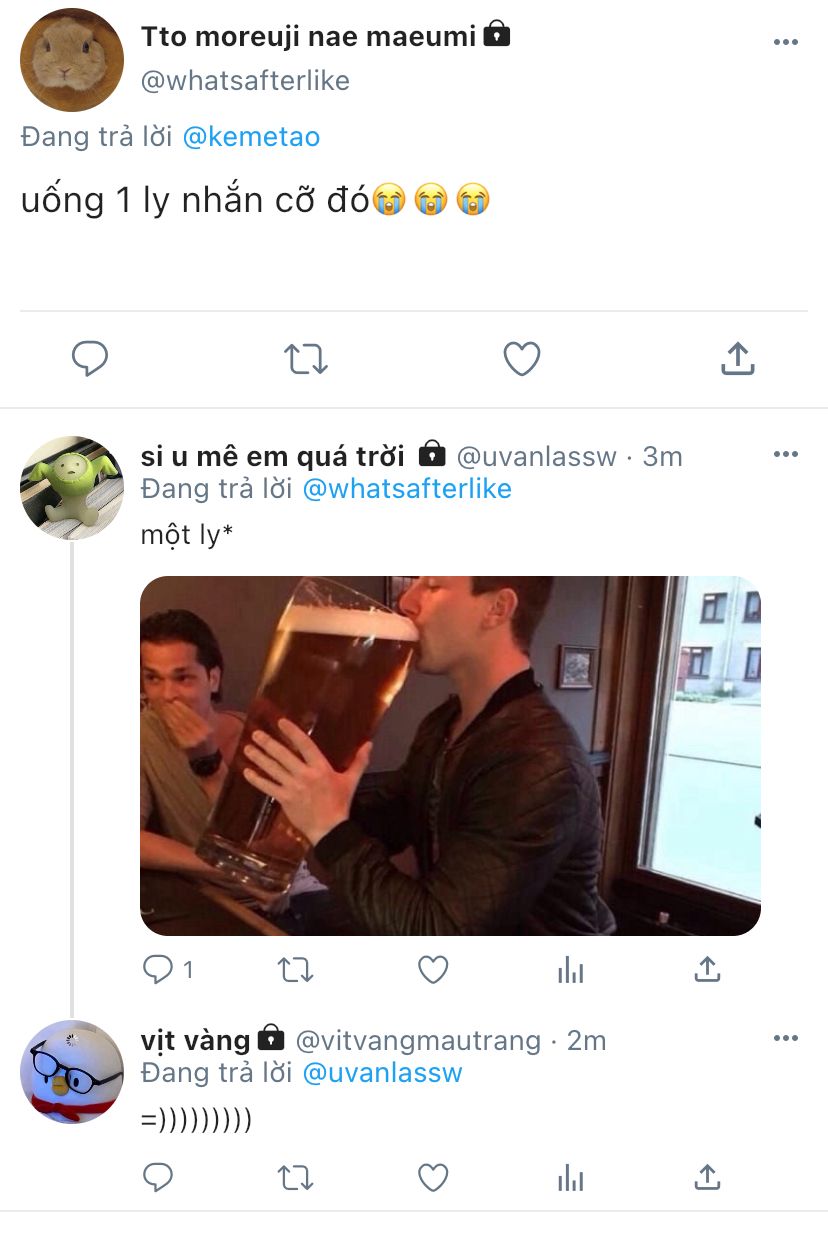Share uvanlassw's beer photo tweet

point(707,969)
